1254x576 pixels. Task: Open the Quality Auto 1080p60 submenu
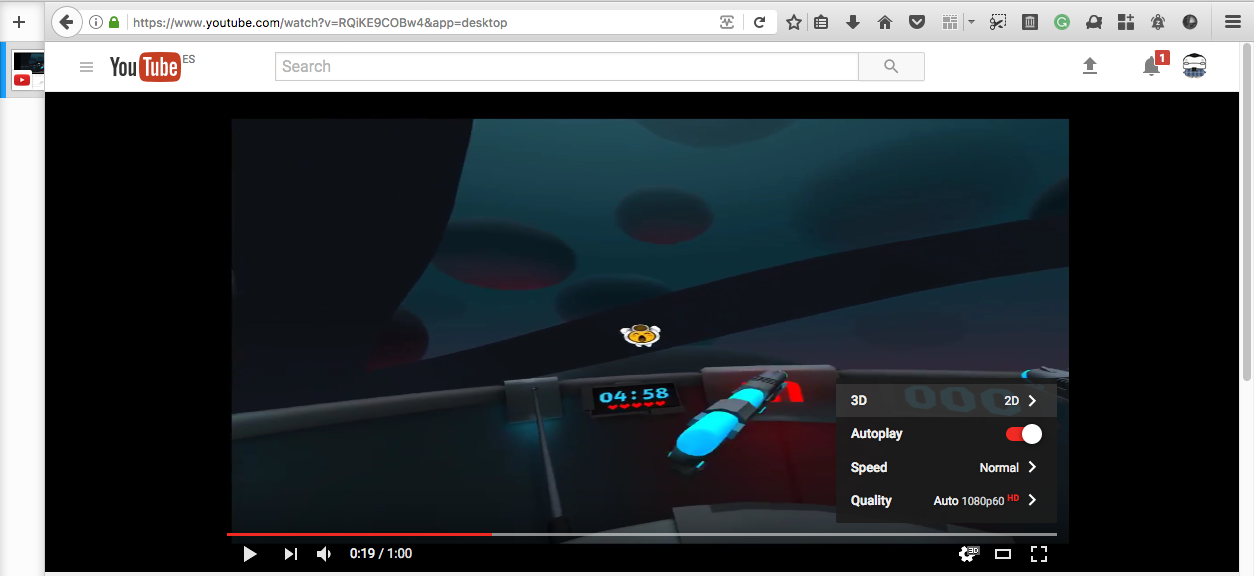(x=946, y=501)
